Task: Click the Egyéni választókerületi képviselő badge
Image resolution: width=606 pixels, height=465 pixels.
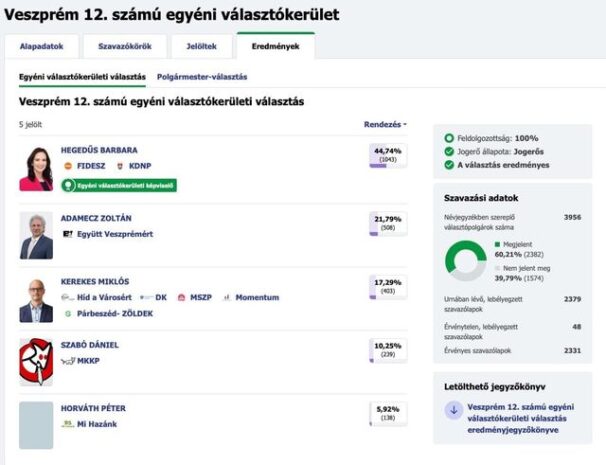Action: click(x=119, y=186)
